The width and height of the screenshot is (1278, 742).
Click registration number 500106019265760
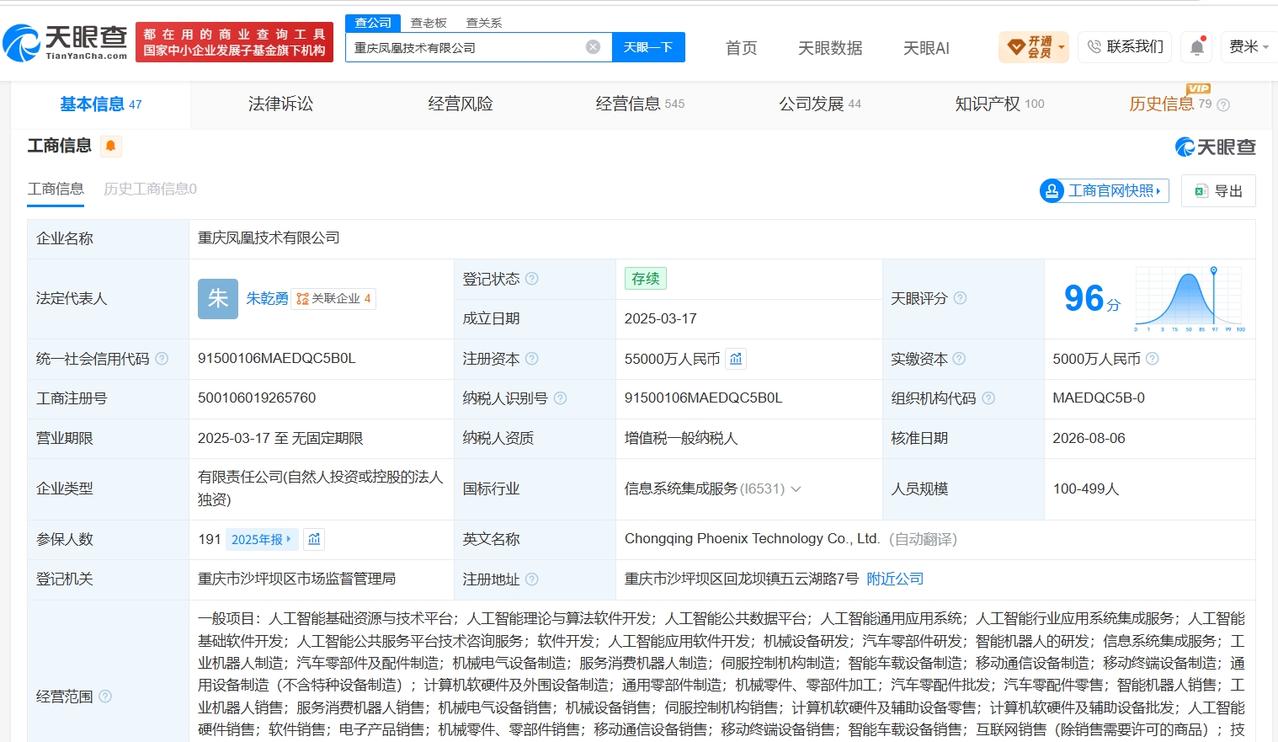click(257, 398)
